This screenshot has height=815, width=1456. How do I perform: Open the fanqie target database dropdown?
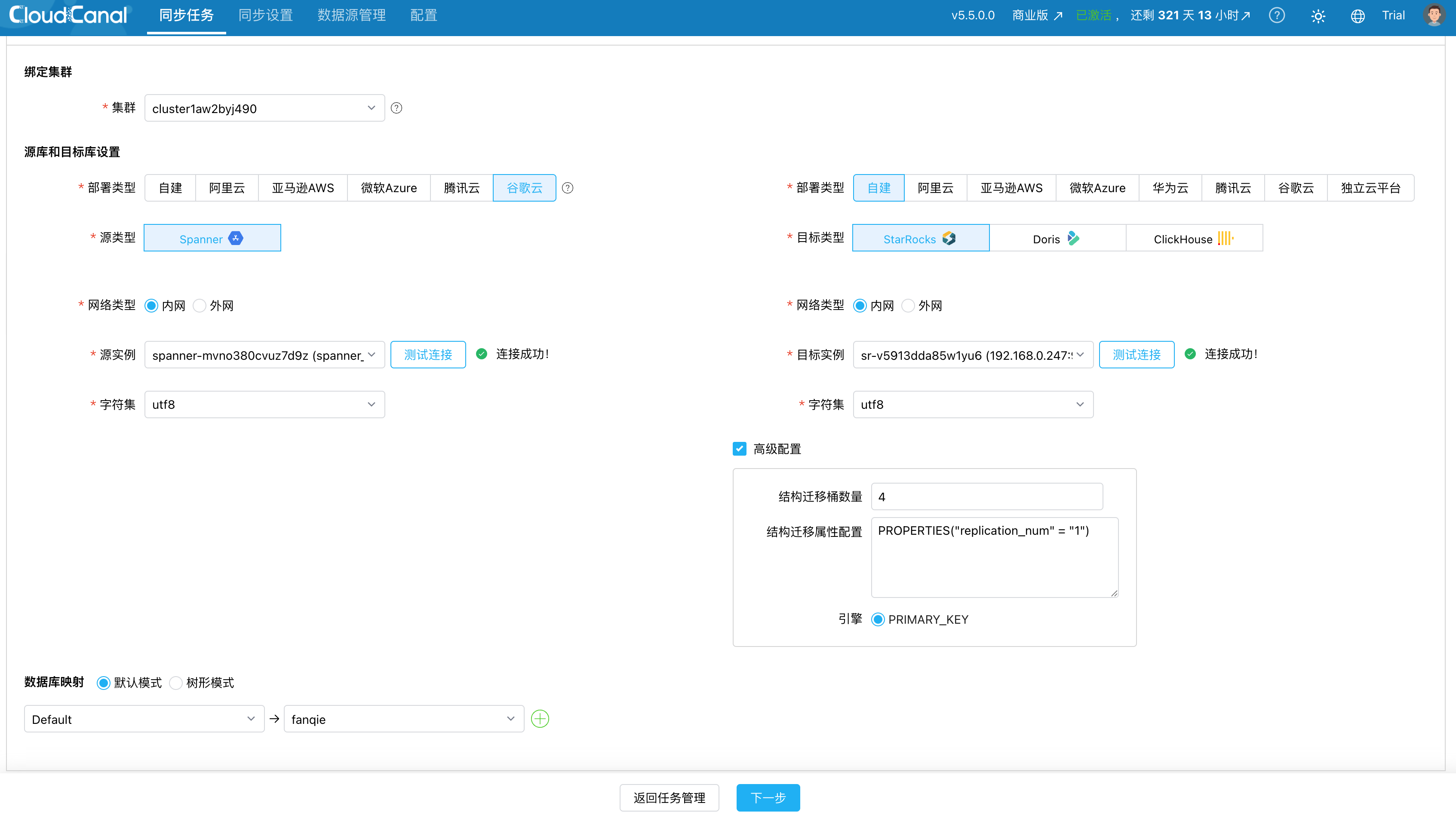403,719
